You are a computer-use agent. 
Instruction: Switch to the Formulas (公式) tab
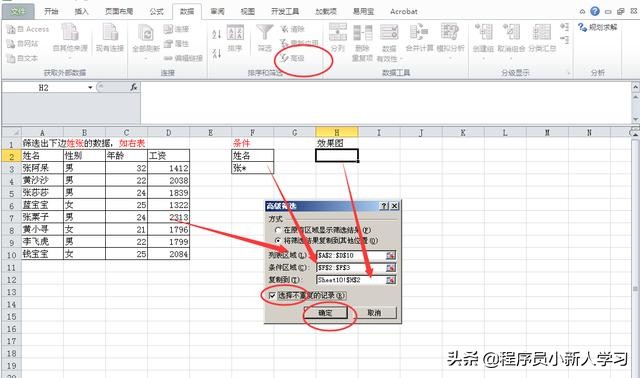point(156,11)
